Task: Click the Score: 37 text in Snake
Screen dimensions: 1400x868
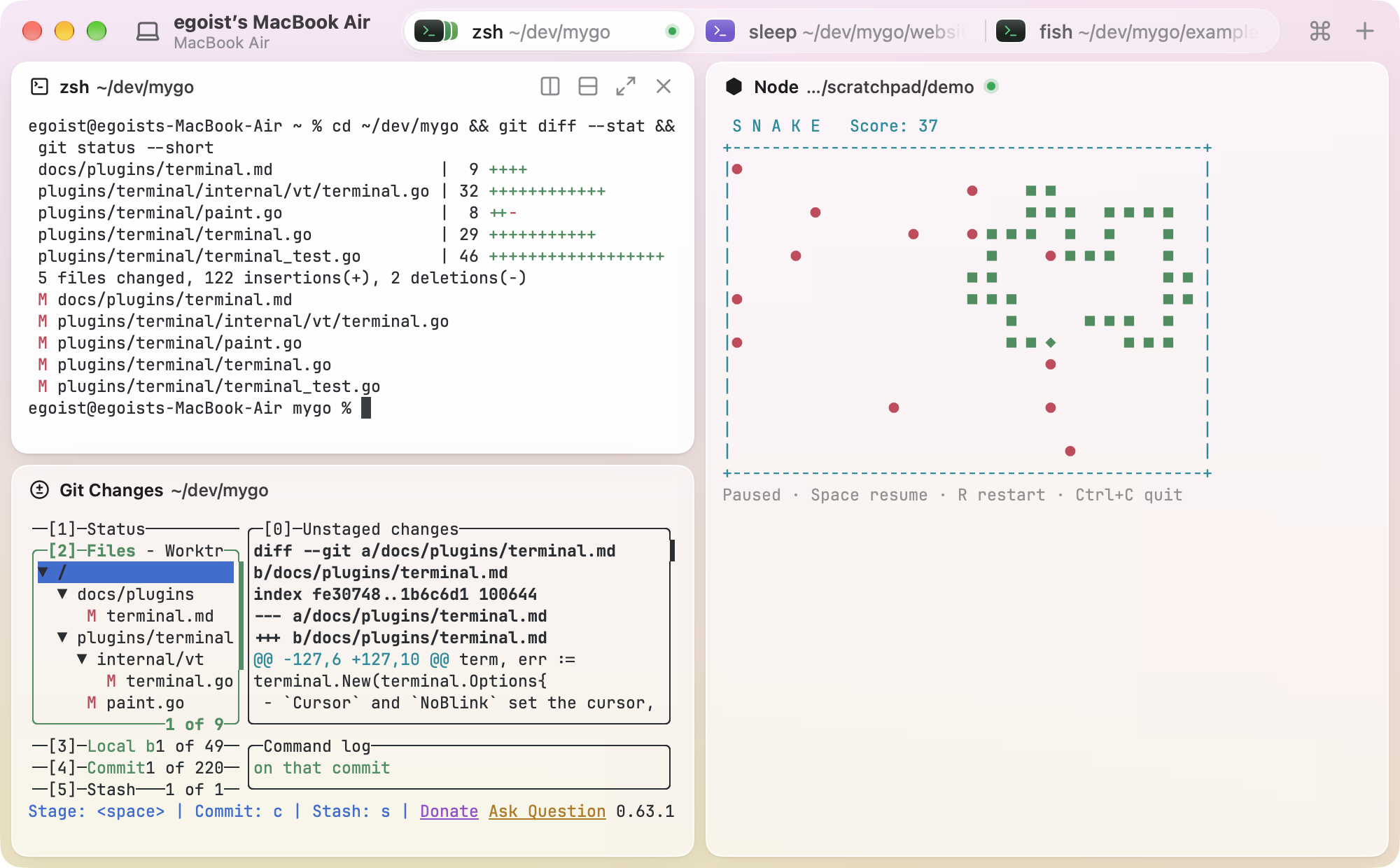Action: (894, 126)
